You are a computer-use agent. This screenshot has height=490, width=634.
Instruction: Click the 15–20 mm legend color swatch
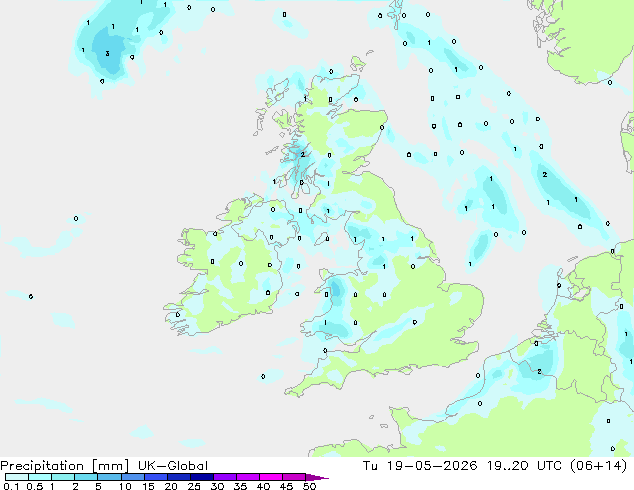(156, 477)
